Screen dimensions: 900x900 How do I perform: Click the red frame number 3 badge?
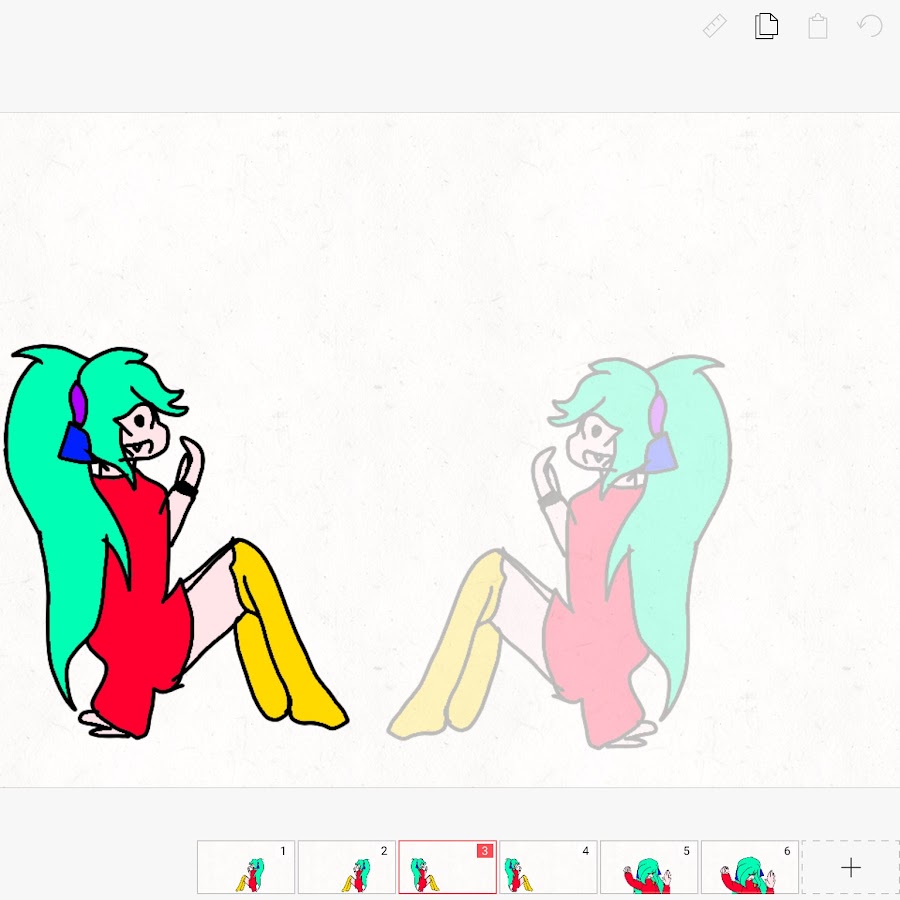[485, 851]
